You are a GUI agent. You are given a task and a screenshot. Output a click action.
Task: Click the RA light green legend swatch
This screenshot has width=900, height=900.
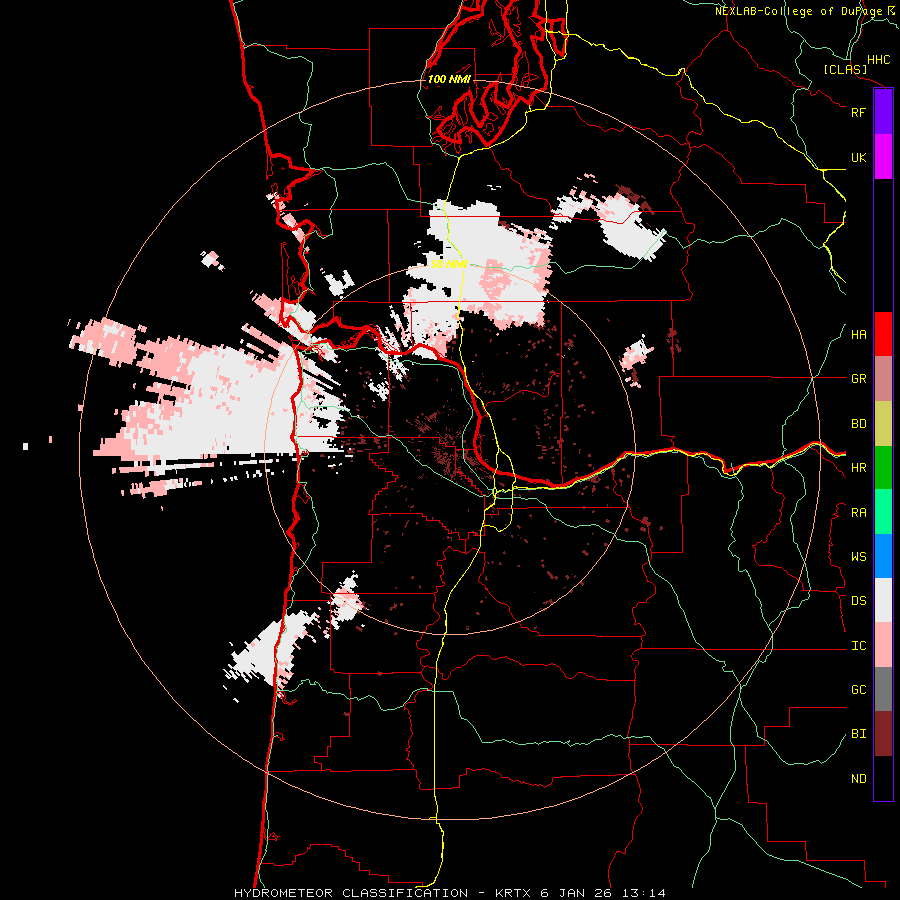pyautogui.click(x=883, y=512)
